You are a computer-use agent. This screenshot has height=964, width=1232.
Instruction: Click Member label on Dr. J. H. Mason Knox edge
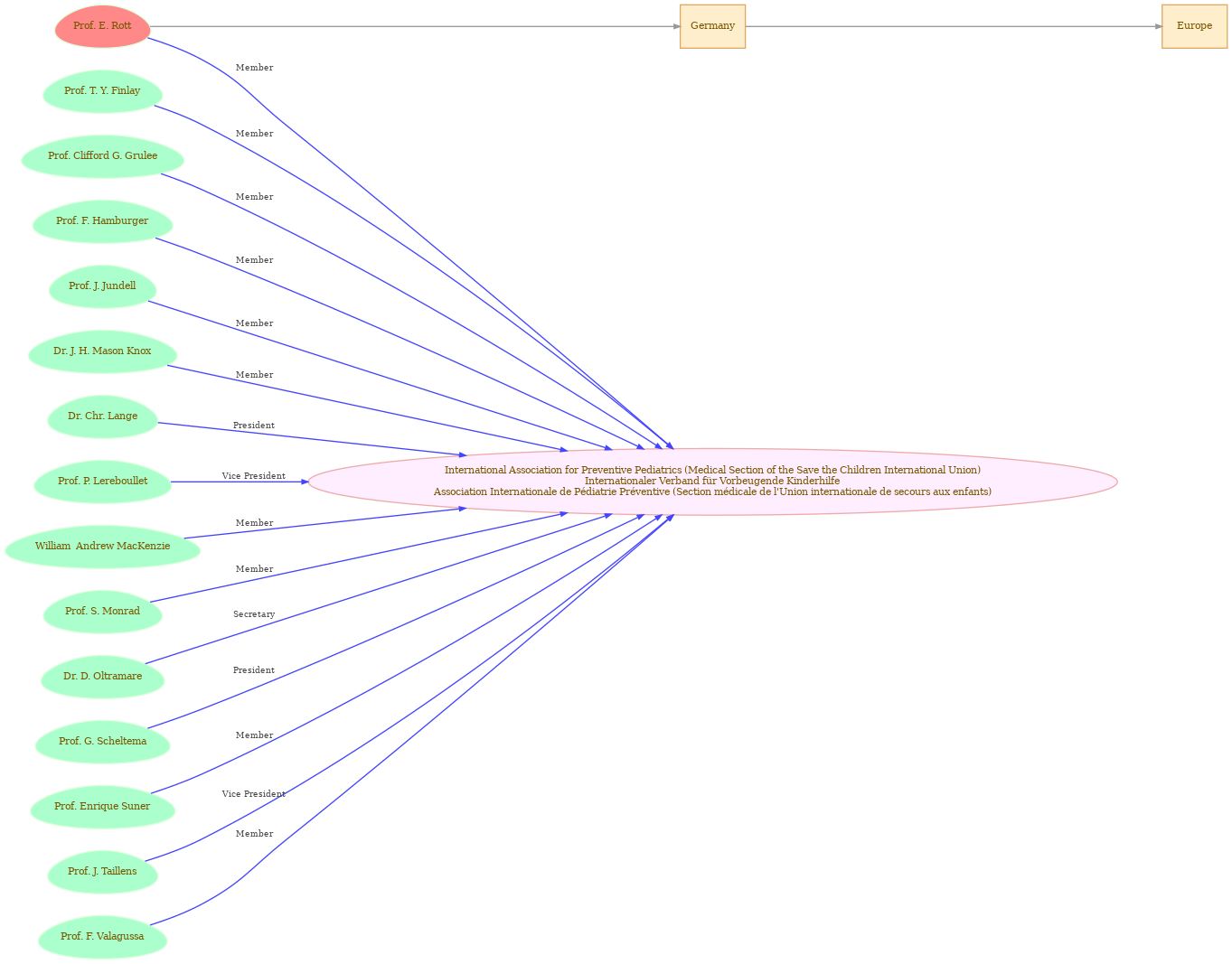click(254, 375)
